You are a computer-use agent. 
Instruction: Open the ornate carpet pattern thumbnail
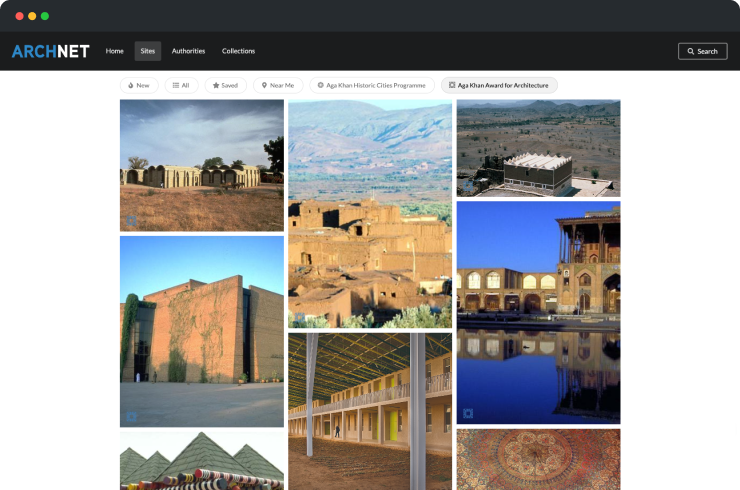pos(538,459)
